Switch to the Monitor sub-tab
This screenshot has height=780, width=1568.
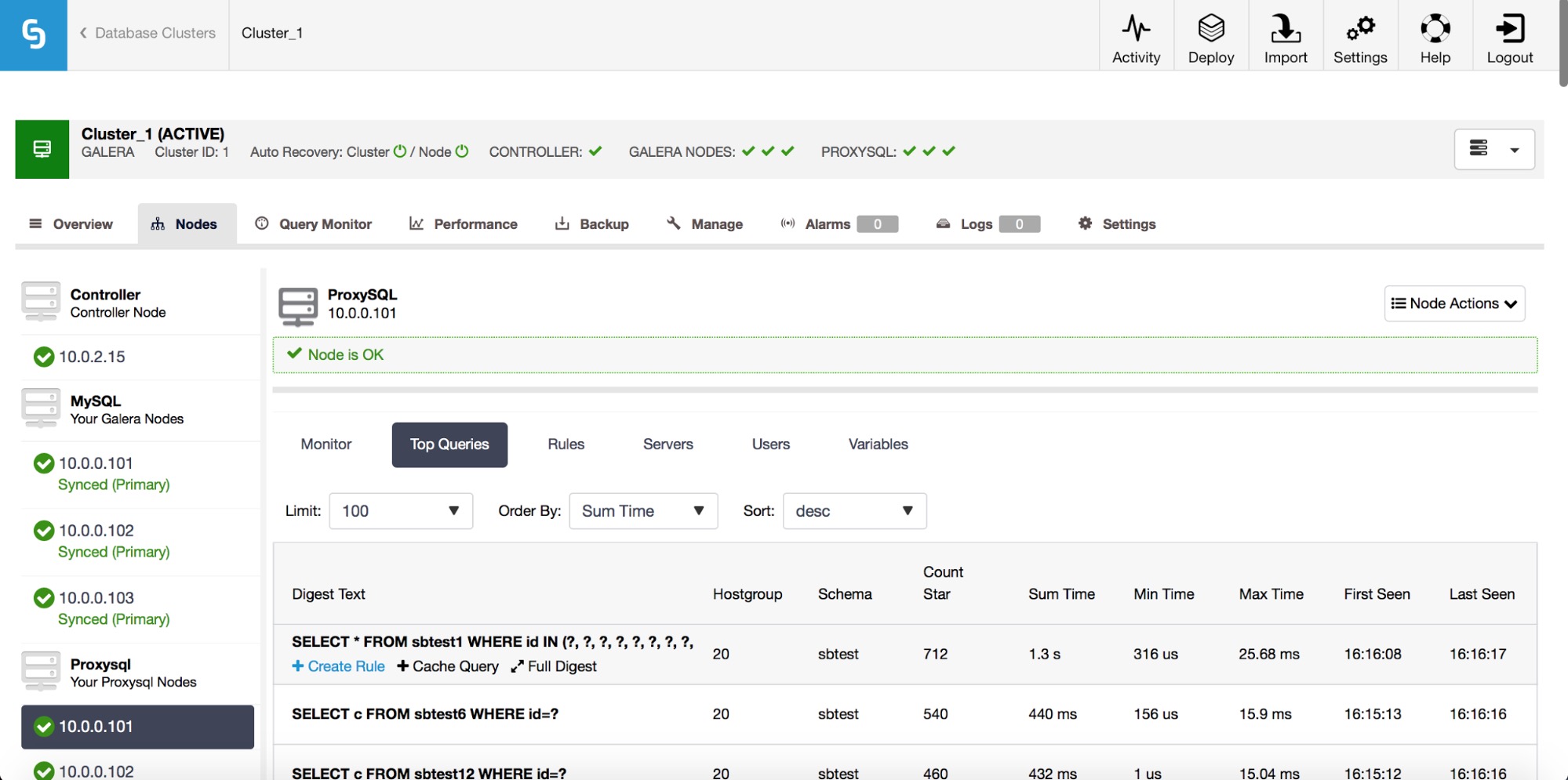[x=326, y=444]
